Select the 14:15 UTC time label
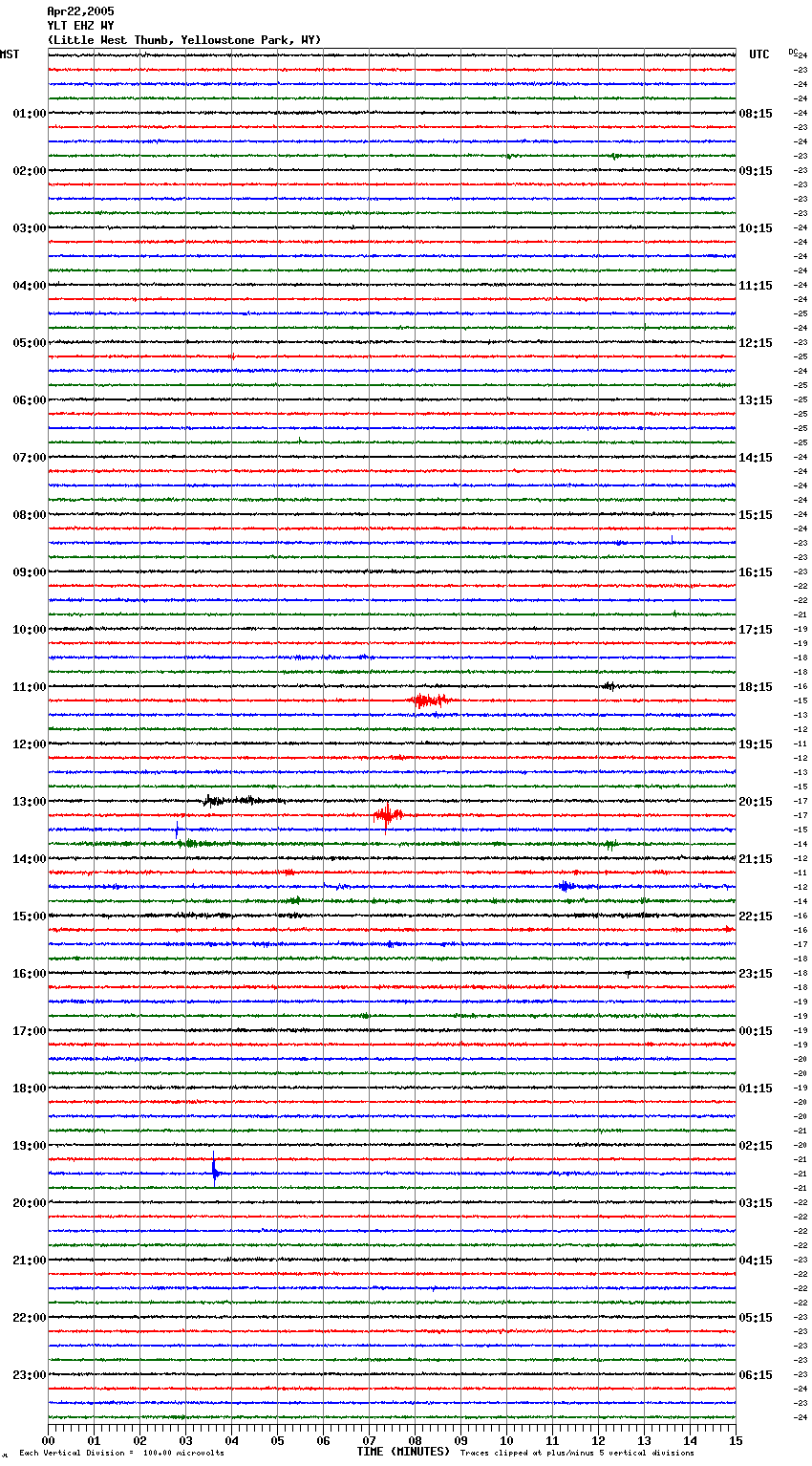 756,458
